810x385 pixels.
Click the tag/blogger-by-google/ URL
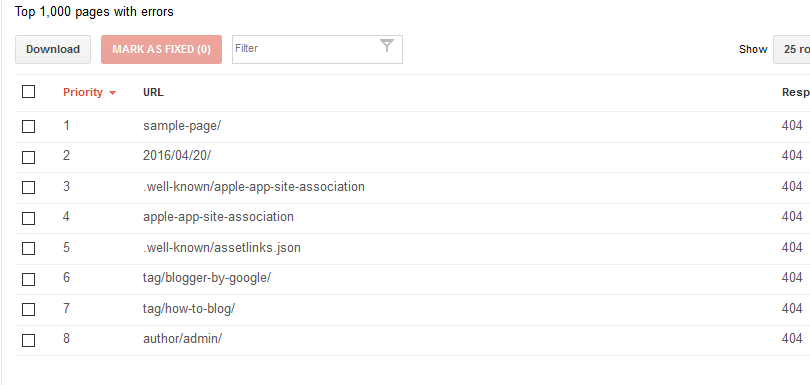[207, 278]
